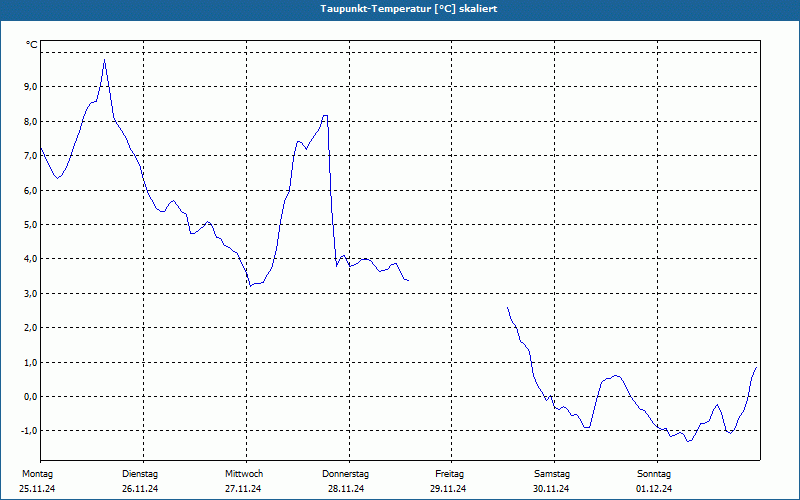
Task: Select the 1,0 y-axis value
Action: [31, 362]
